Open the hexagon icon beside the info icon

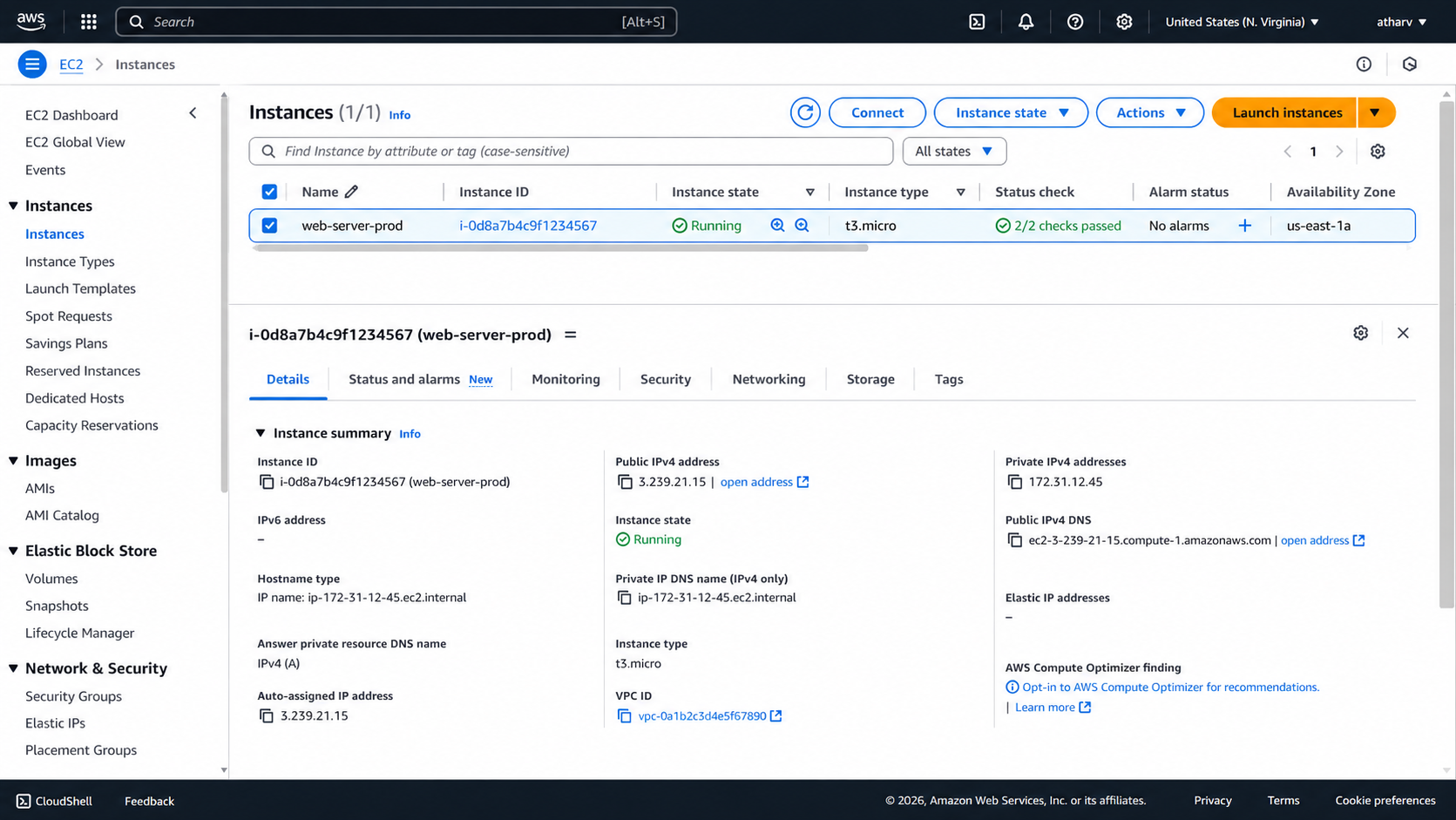1410,64
